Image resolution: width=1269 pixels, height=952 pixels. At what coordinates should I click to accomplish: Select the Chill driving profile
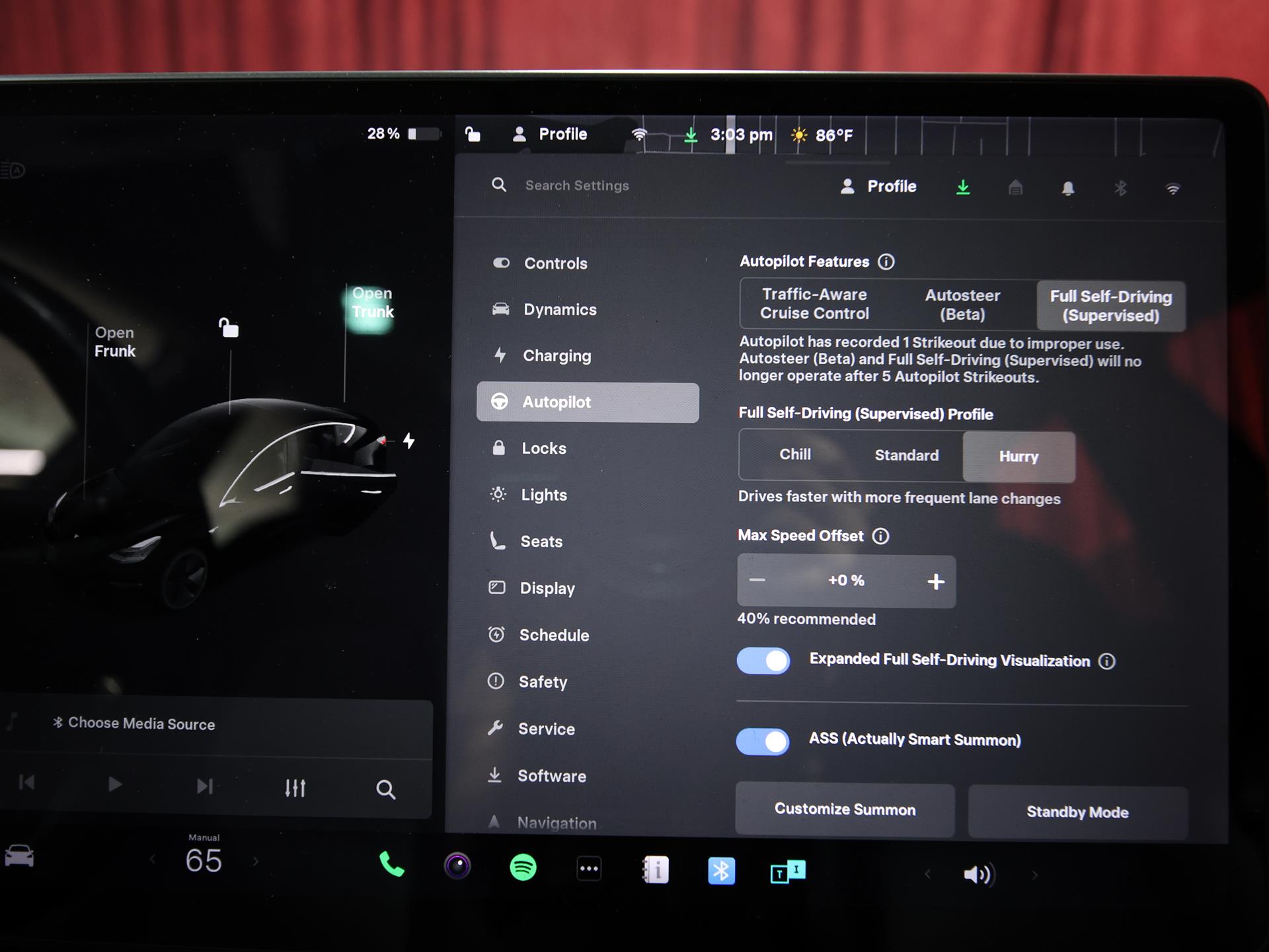[x=795, y=455]
